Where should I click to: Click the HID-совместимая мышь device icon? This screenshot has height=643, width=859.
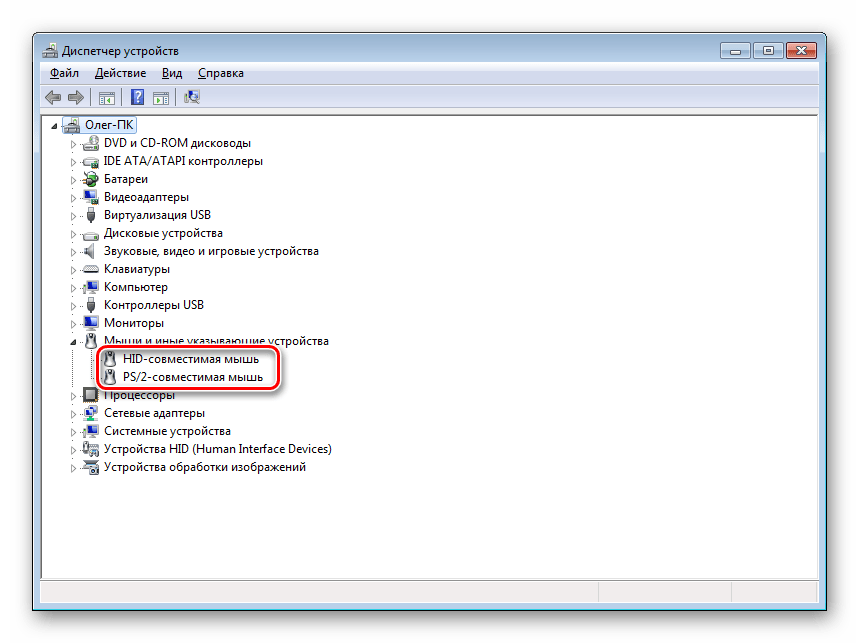[110, 359]
